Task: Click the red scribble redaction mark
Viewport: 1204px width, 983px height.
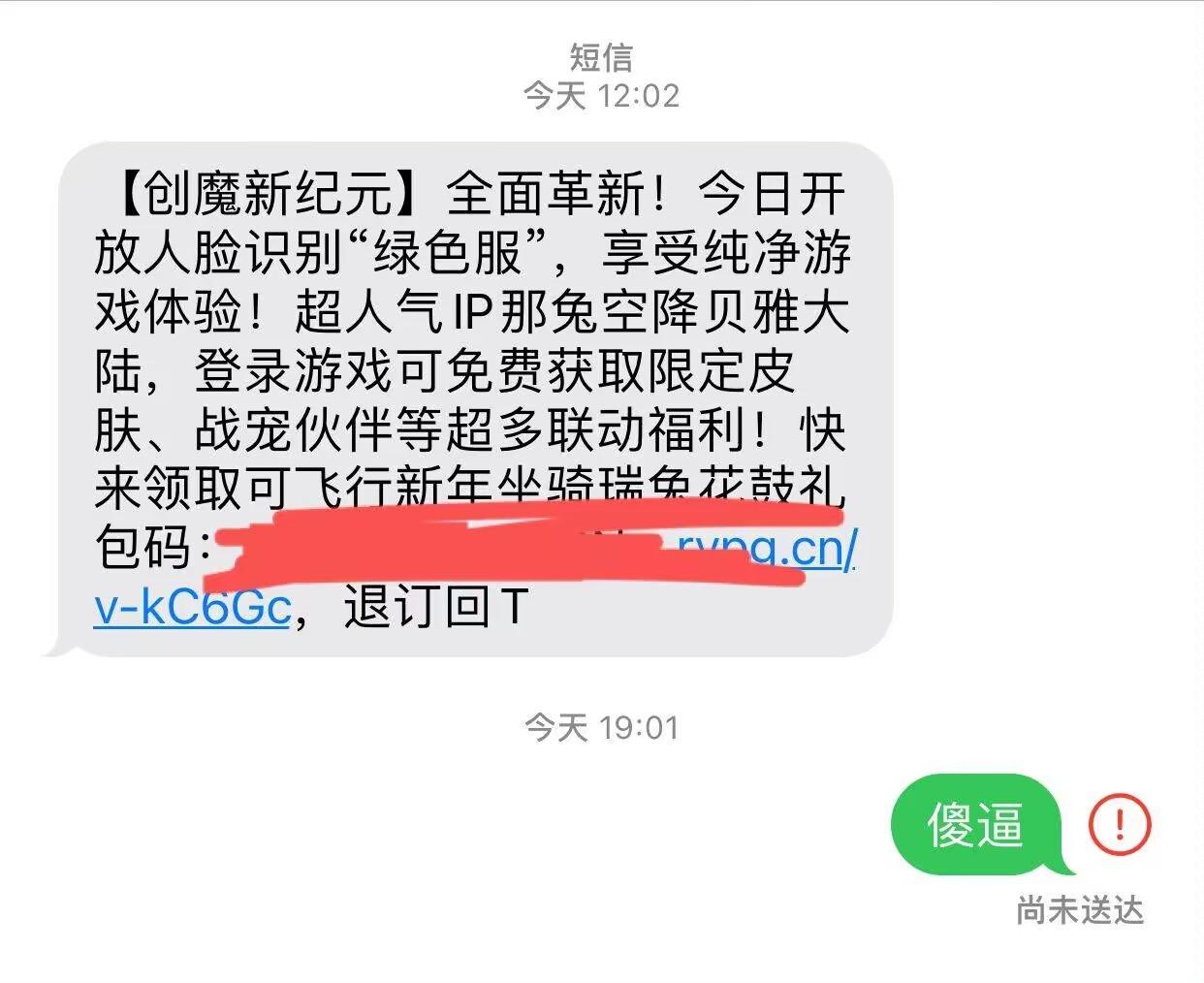Action: pos(528,541)
